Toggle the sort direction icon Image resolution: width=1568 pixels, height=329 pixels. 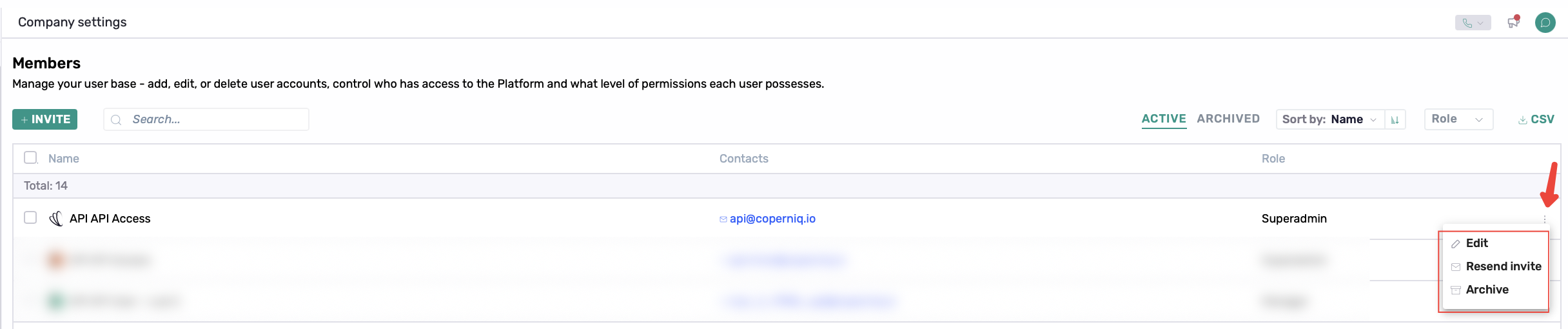pyautogui.click(x=1395, y=119)
